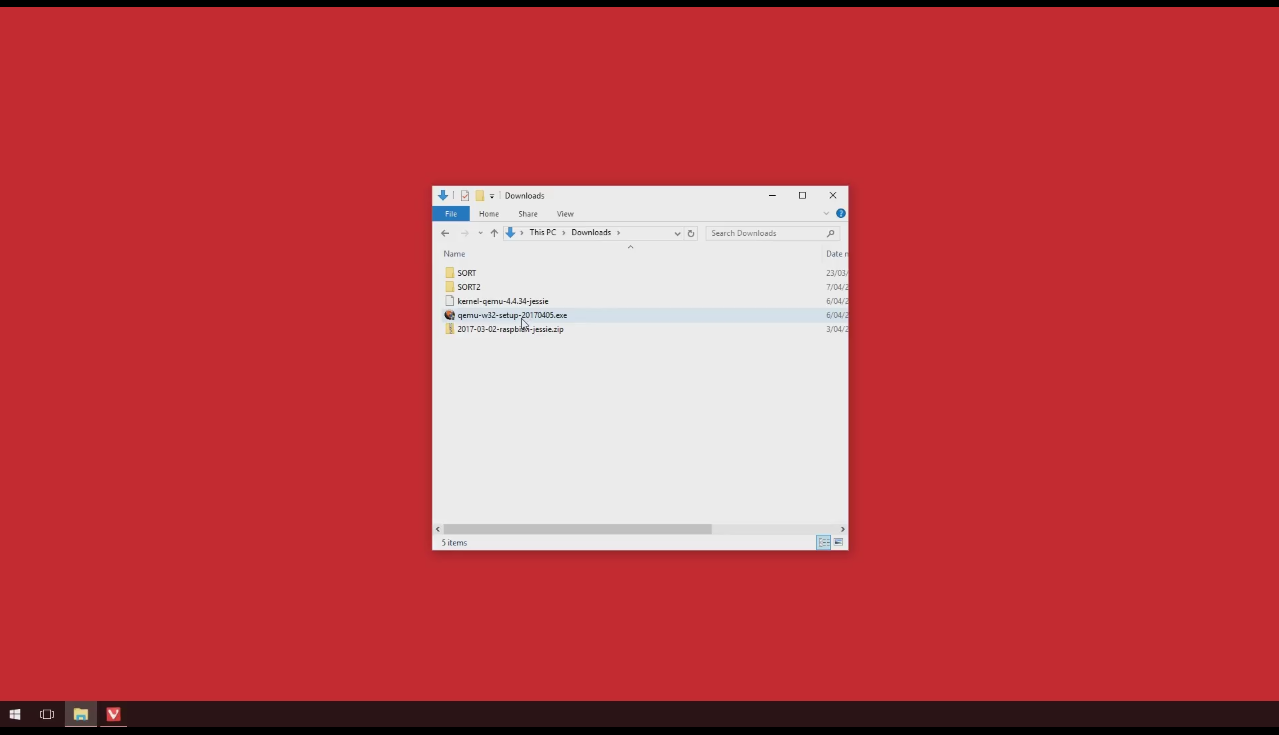Open the SORT2 folder

(469, 287)
